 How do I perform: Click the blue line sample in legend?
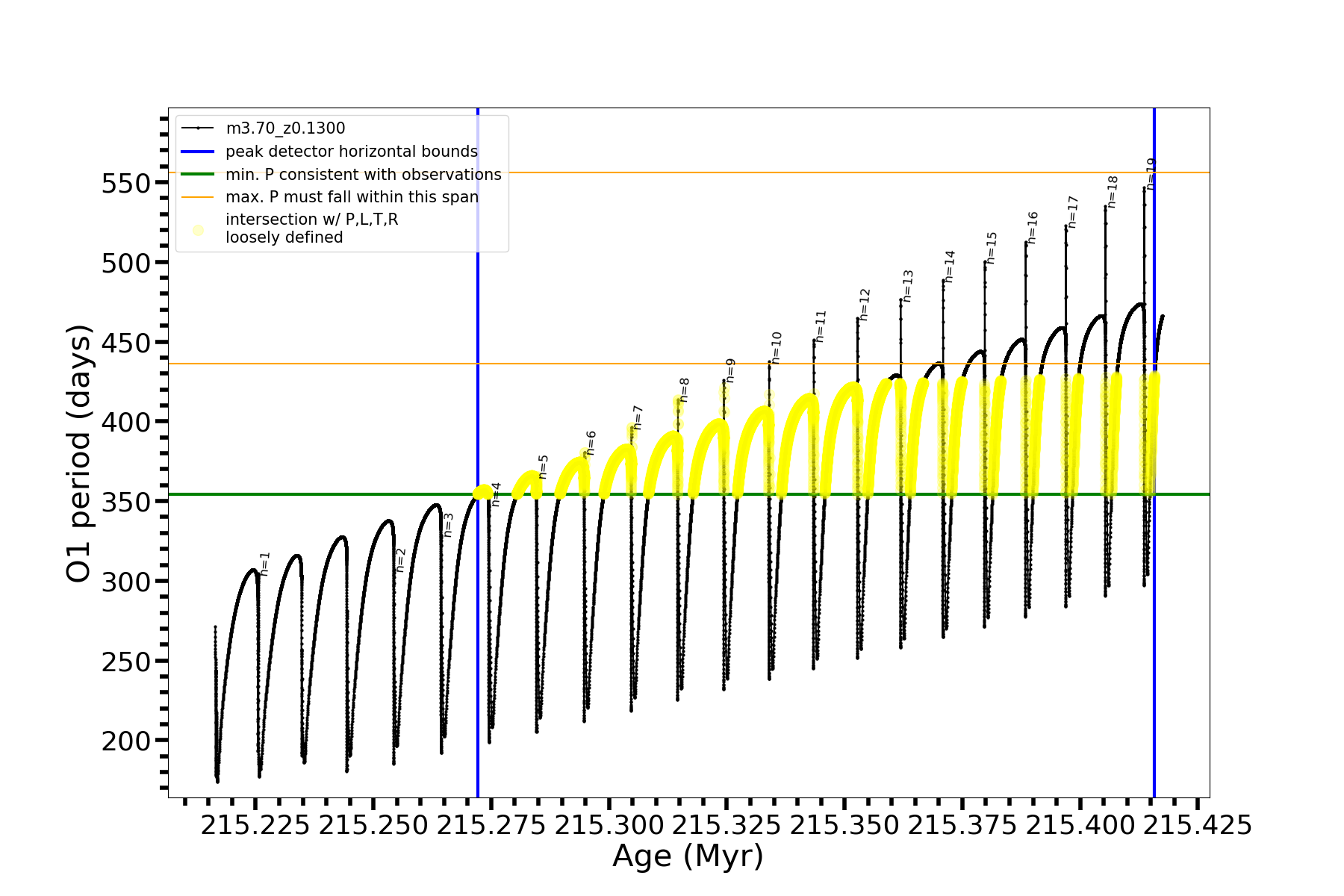tap(198, 152)
